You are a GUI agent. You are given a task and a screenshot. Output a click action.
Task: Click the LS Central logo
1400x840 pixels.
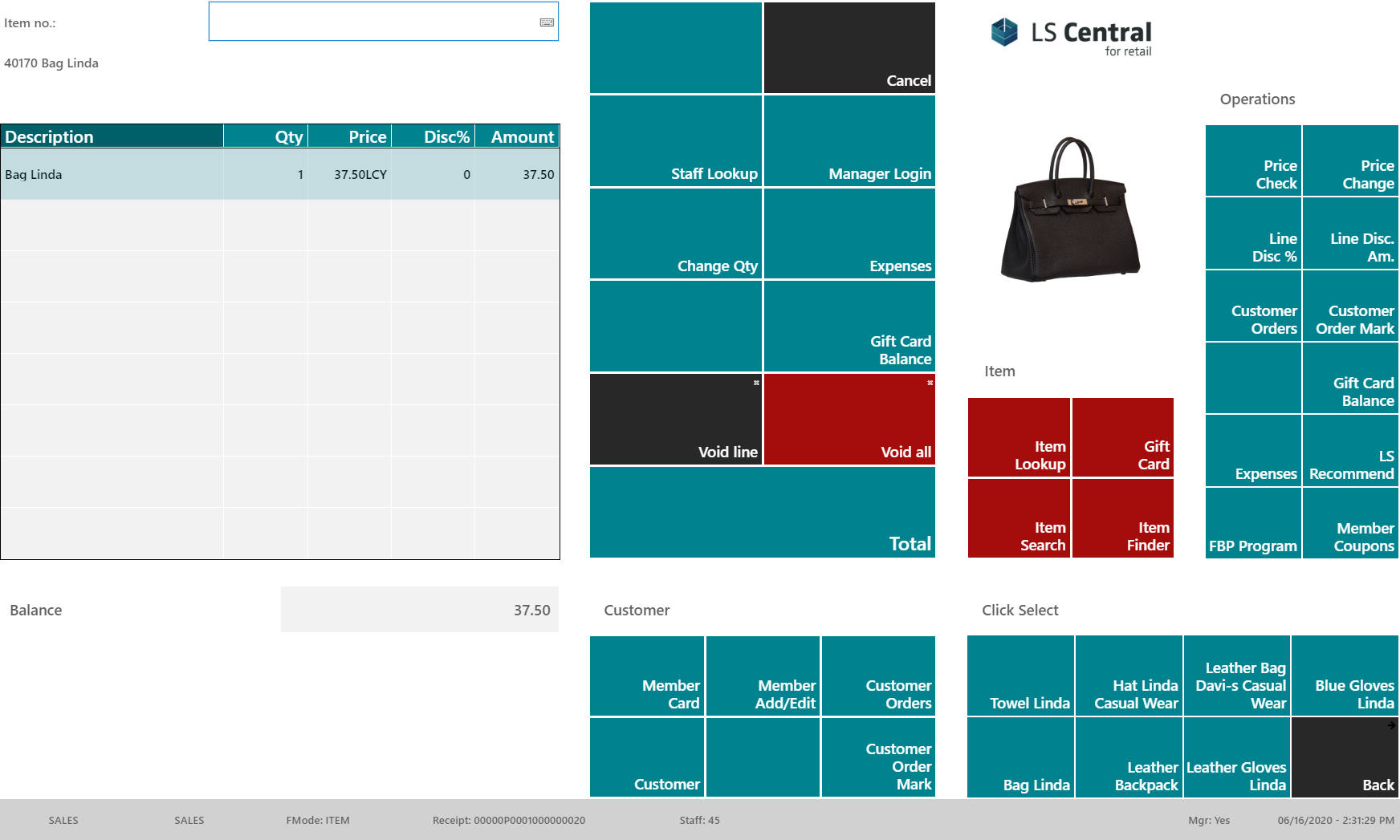(x=1071, y=37)
